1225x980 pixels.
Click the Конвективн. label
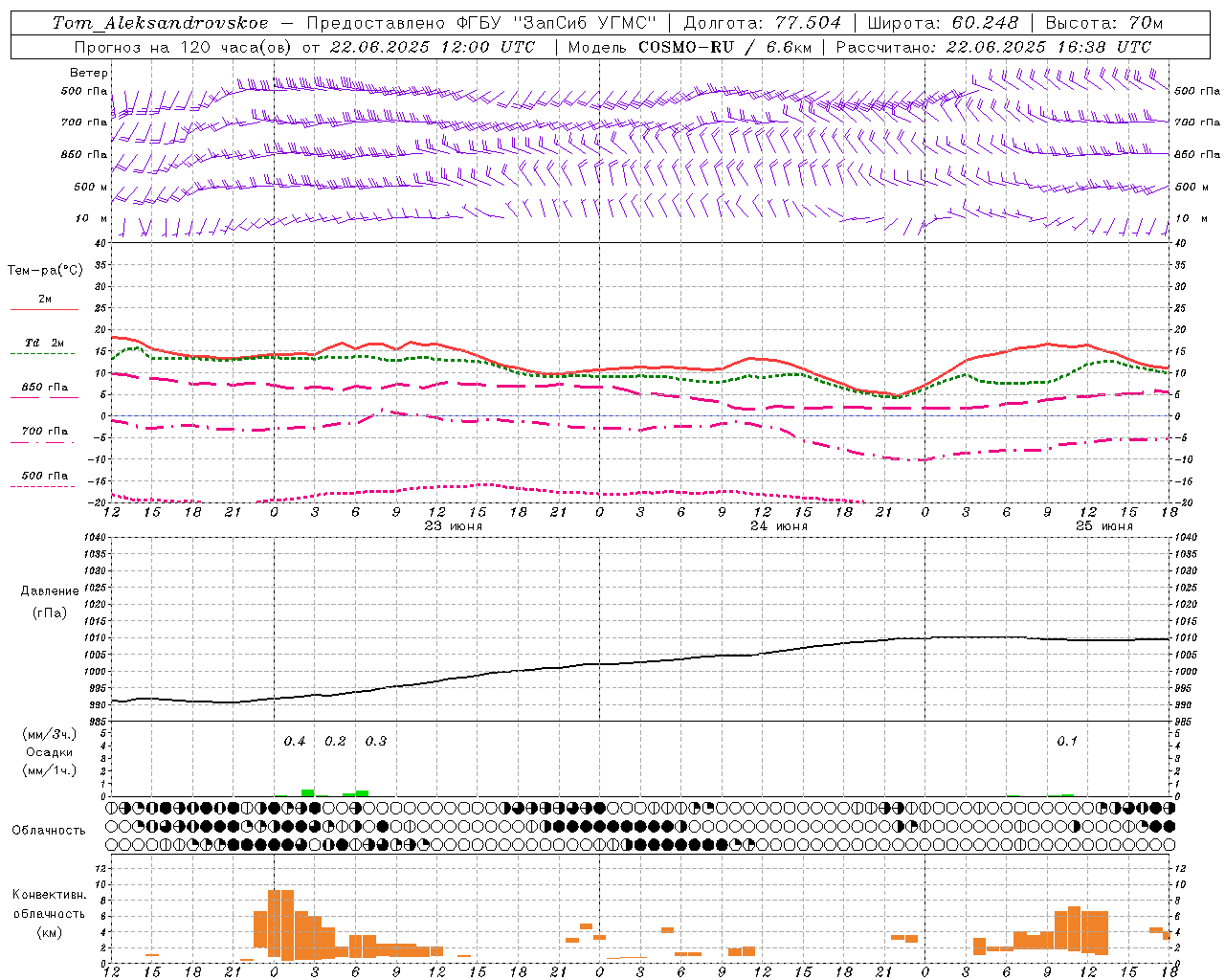[49, 895]
